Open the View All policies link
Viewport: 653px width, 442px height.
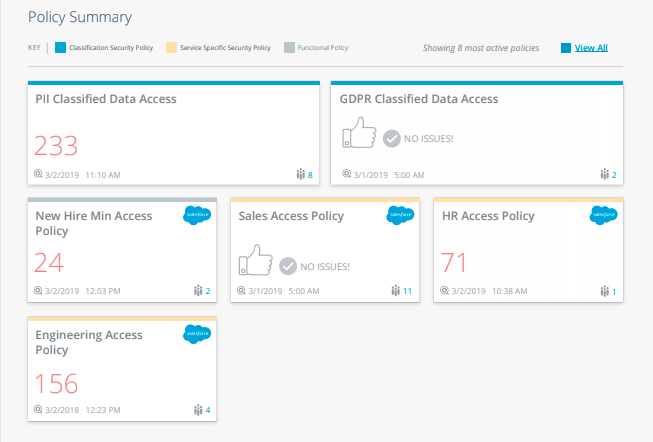click(591, 48)
